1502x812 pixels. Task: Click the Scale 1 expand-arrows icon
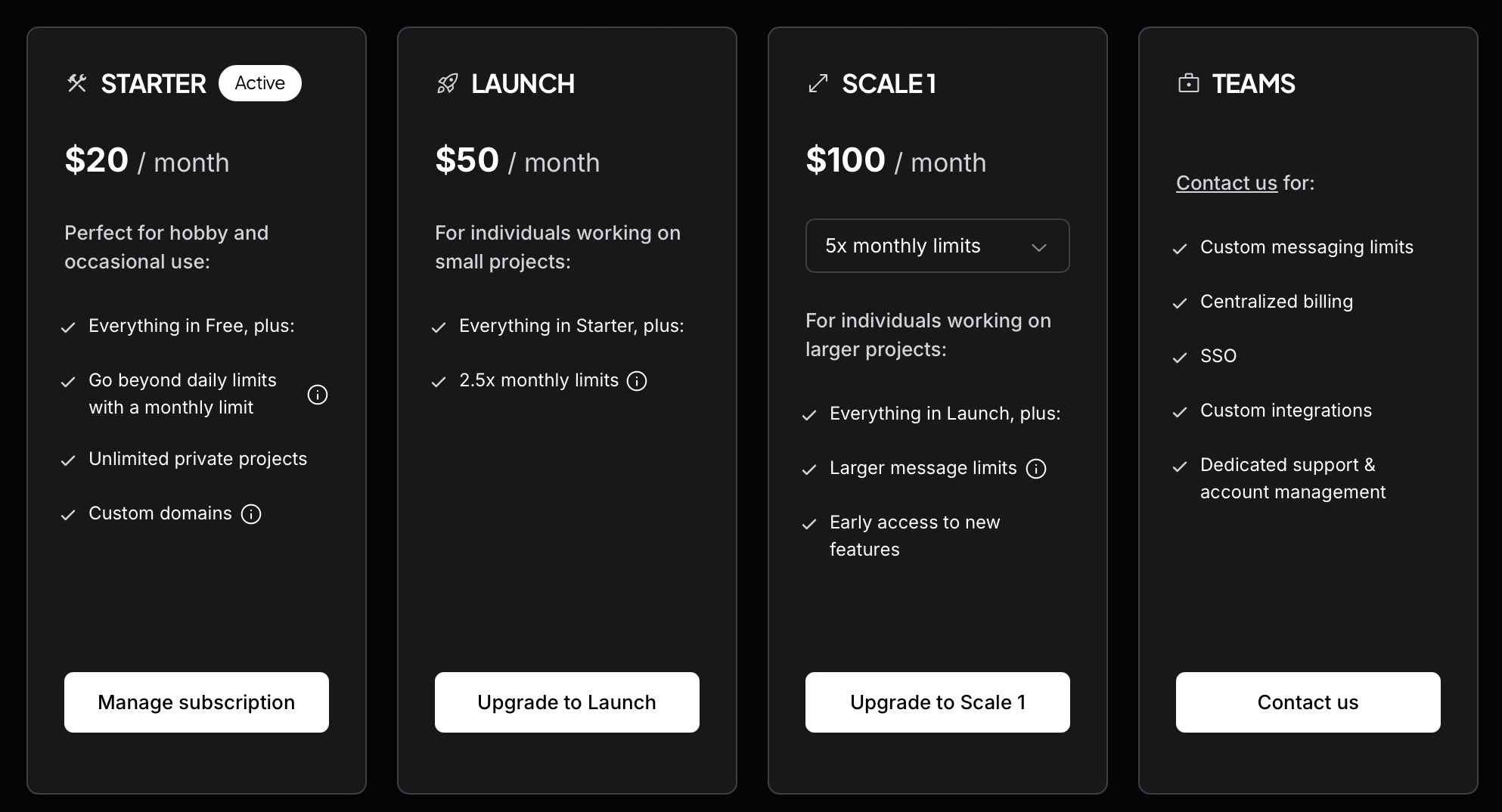point(818,83)
